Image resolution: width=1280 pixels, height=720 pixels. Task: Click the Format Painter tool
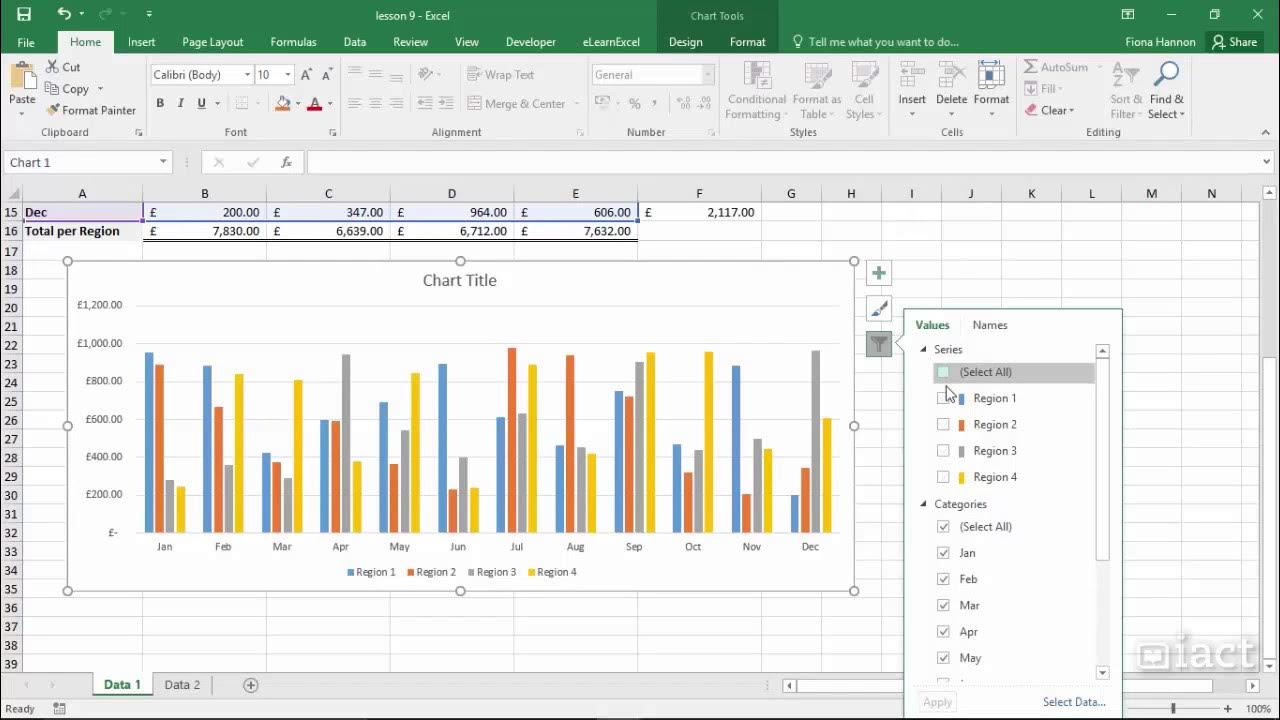[x=90, y=110]
